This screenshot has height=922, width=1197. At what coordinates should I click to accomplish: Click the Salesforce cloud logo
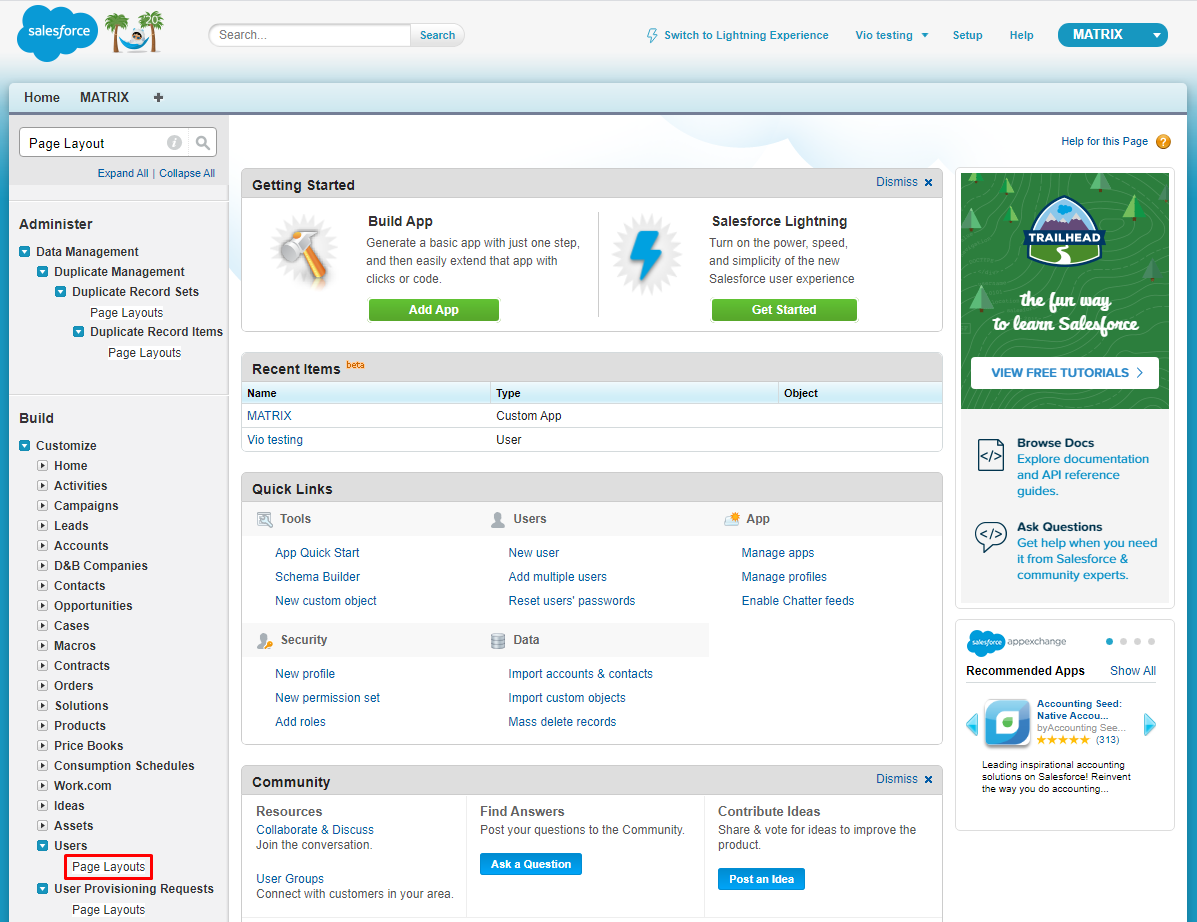[58, 33]
